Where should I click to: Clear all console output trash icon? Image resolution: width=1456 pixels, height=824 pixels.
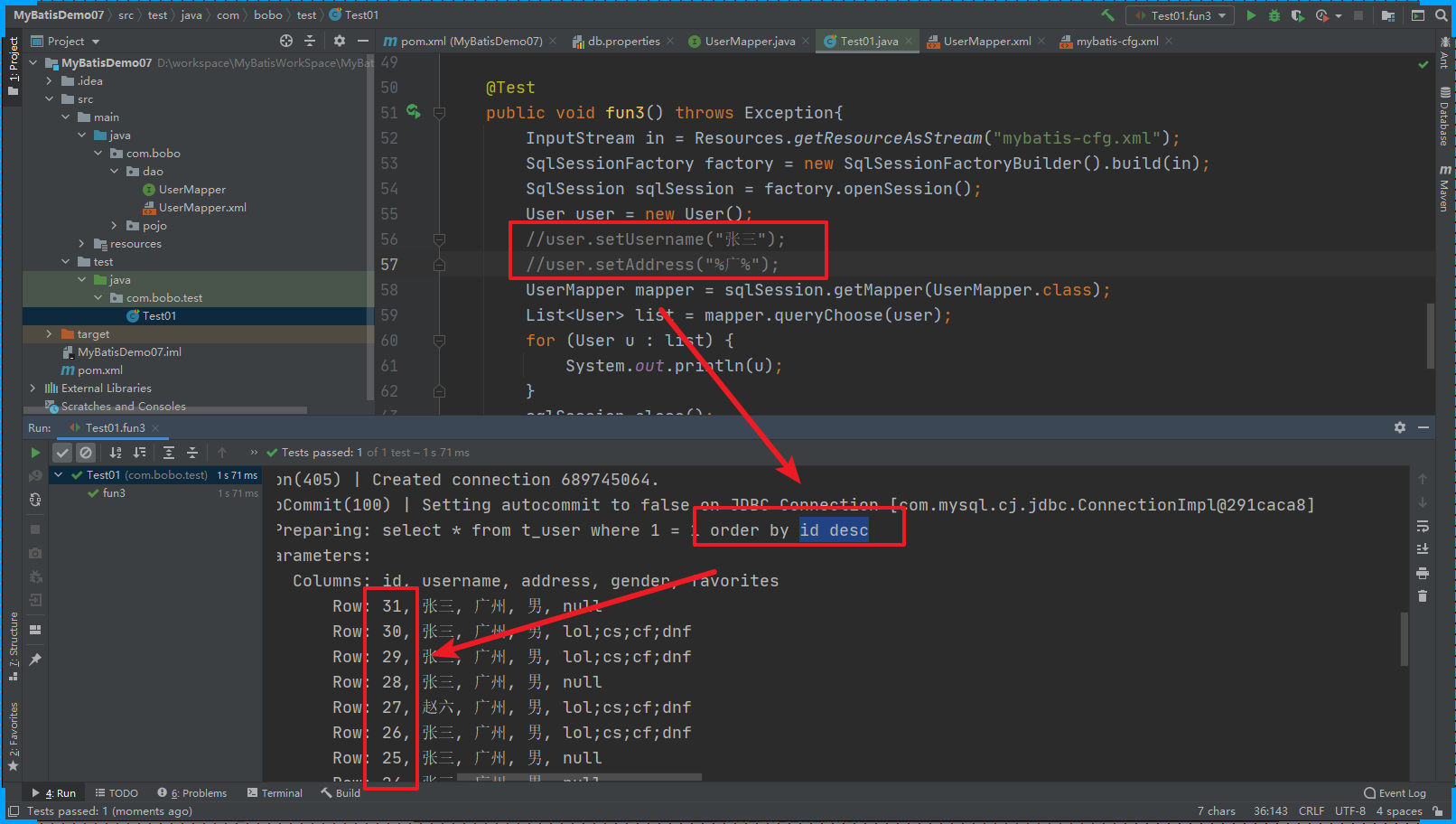1423,596
